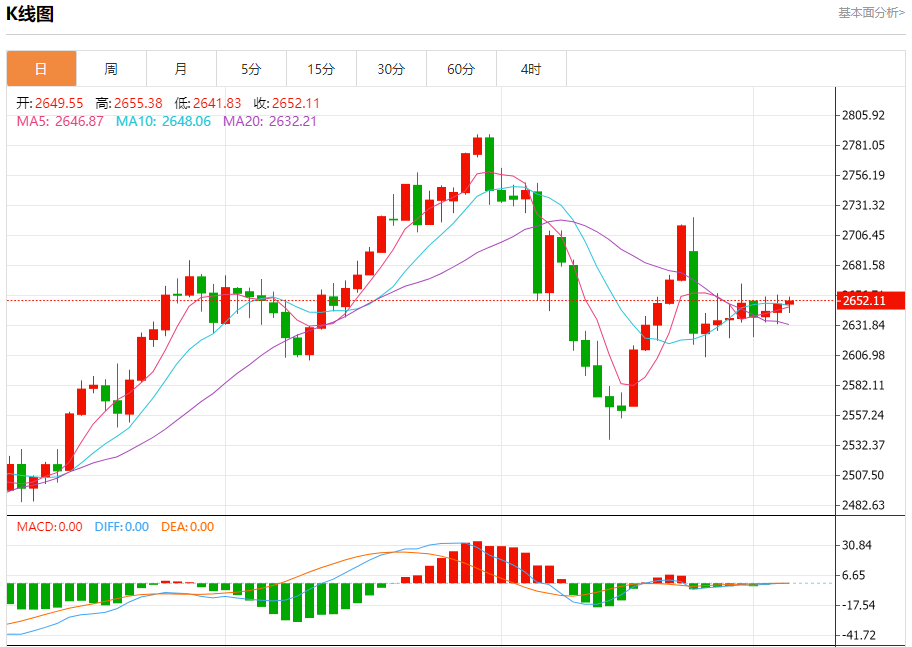Screen dimensions: 912x647
Task: Click the MA5: 2646.87 label
Action: tap(60, 122)
